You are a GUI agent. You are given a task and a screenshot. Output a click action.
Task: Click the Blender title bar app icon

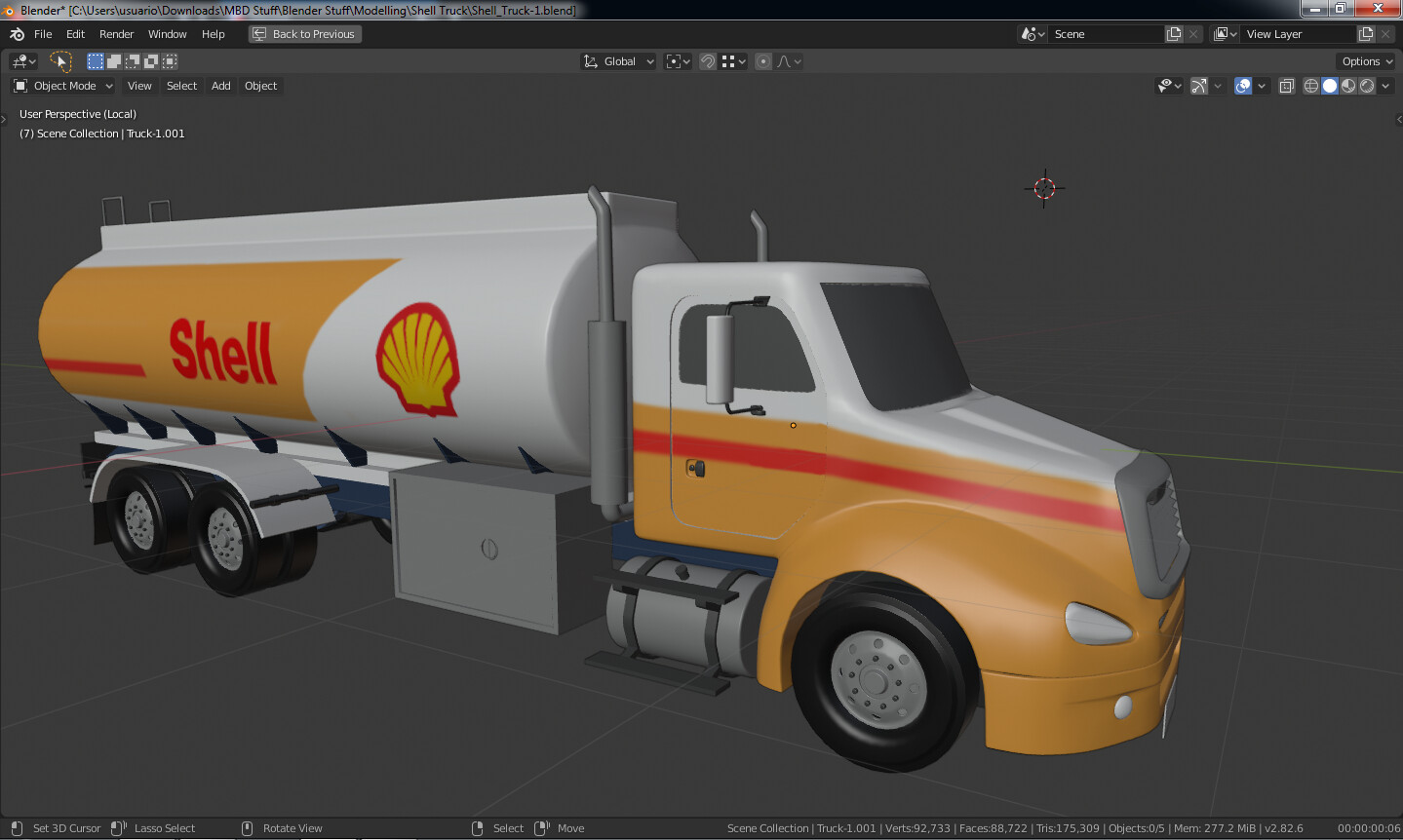click(9, 10)
